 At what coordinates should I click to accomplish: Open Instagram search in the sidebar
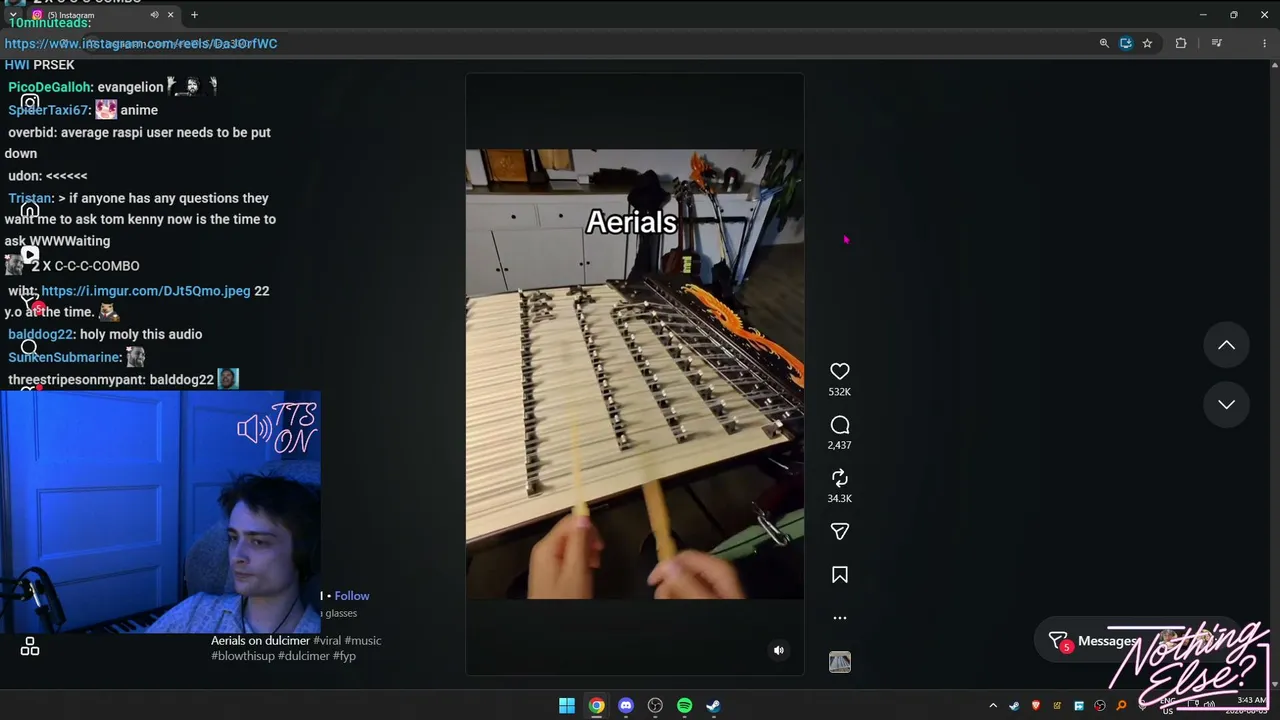[x=29, y=347]
